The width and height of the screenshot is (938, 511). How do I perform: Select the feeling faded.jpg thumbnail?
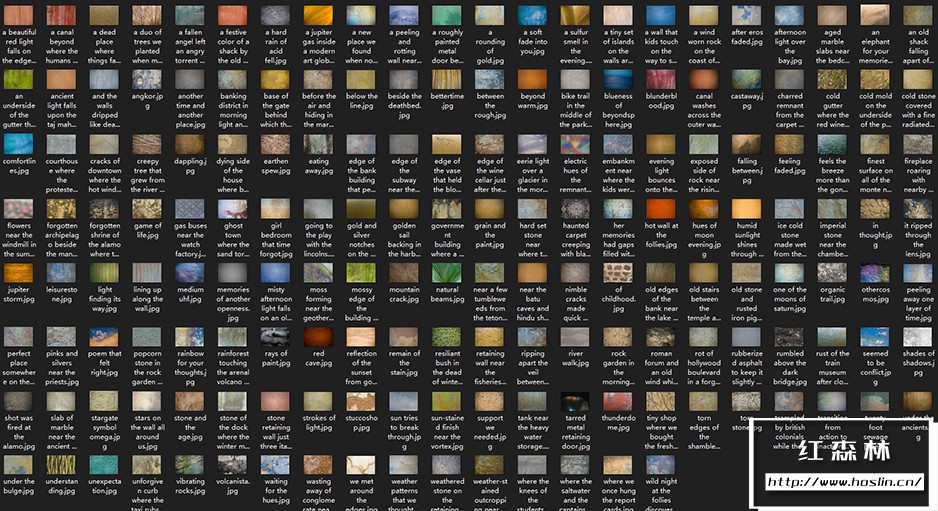[x=790, y=144]
